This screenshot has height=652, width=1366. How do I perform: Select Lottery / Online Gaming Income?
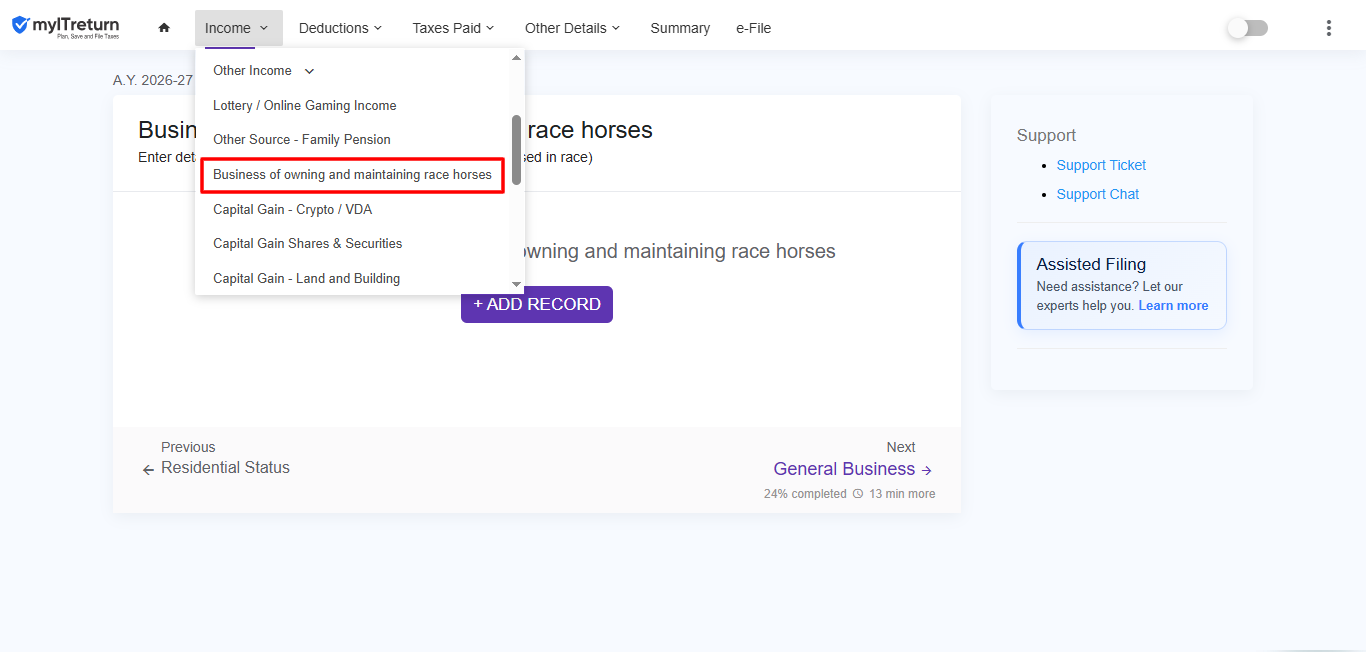coord(304,105)
